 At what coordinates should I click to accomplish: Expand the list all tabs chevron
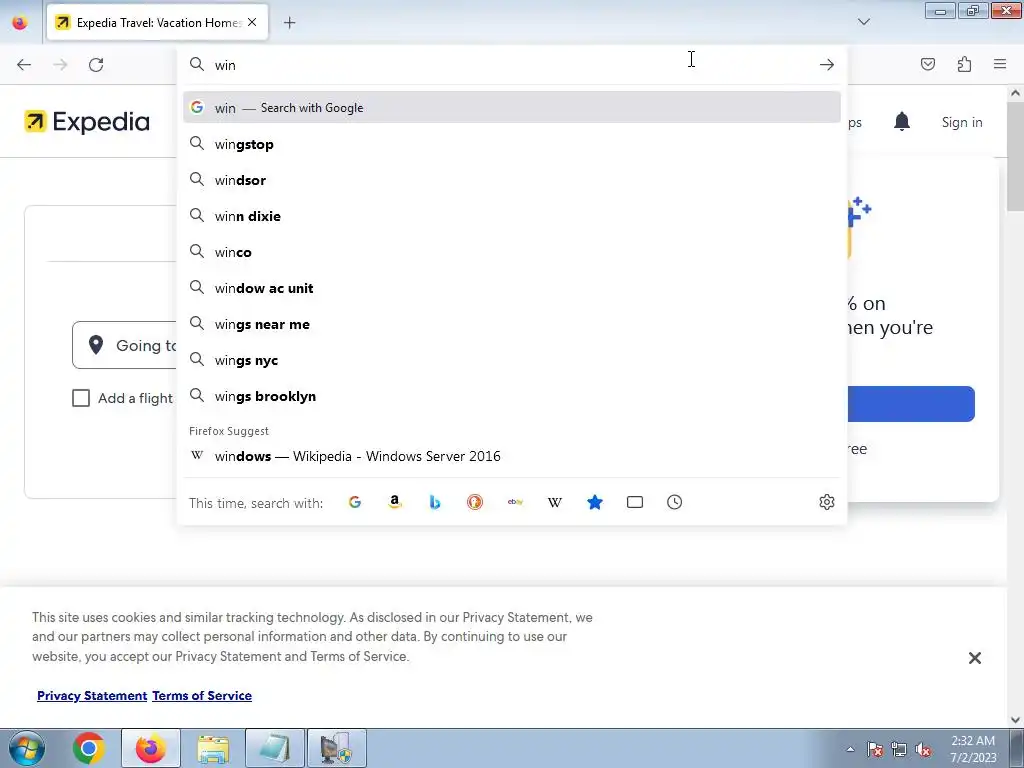pyautogui.click(x=863, y=22)
